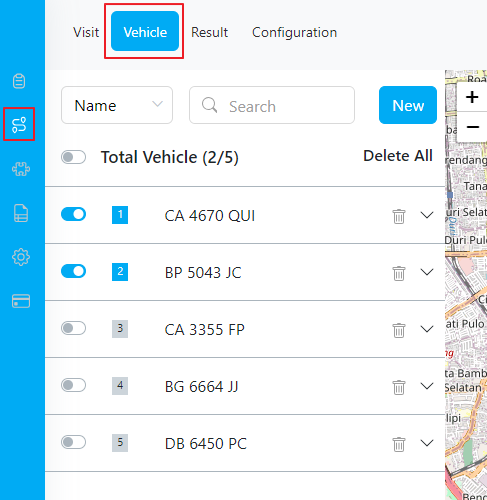Screen dimensions: 487x500
Task: Expand details for BP 5043 JC
Action: tap(427, 272)
